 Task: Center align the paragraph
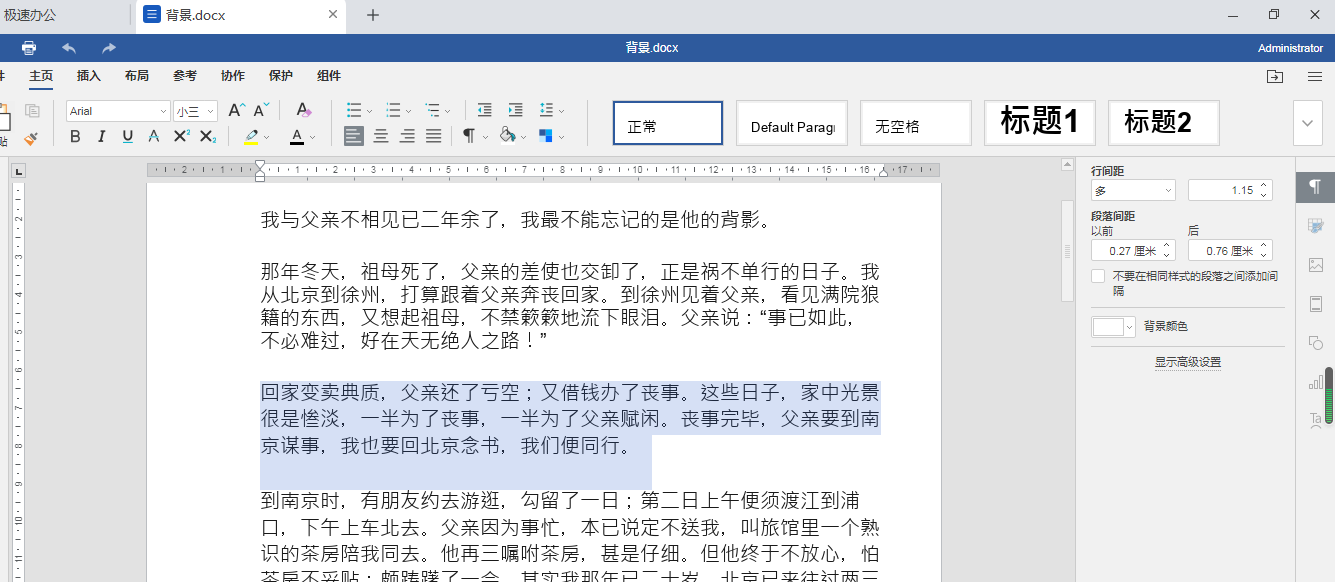[x=381, y=136]
